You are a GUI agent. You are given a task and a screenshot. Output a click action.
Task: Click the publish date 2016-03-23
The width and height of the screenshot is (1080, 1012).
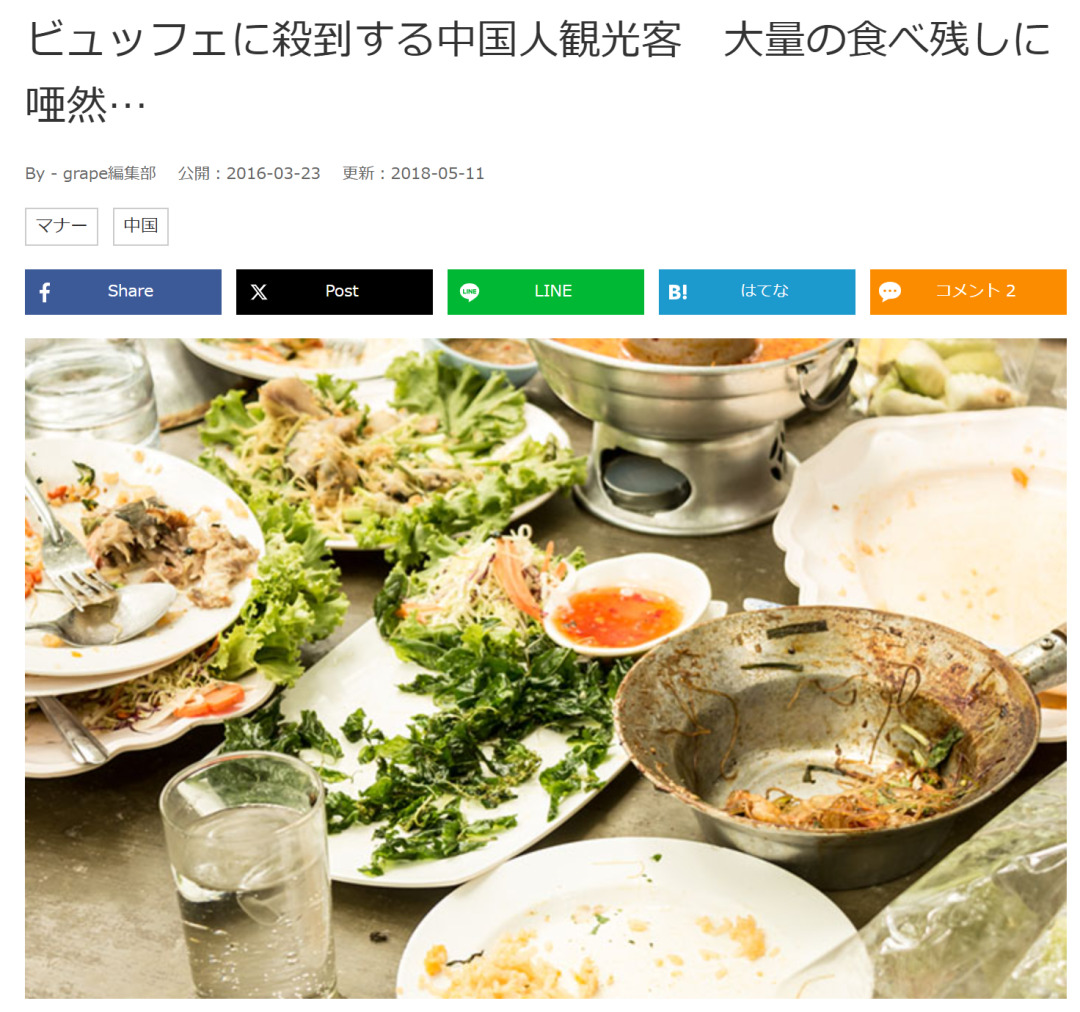[x=273, y=173]
